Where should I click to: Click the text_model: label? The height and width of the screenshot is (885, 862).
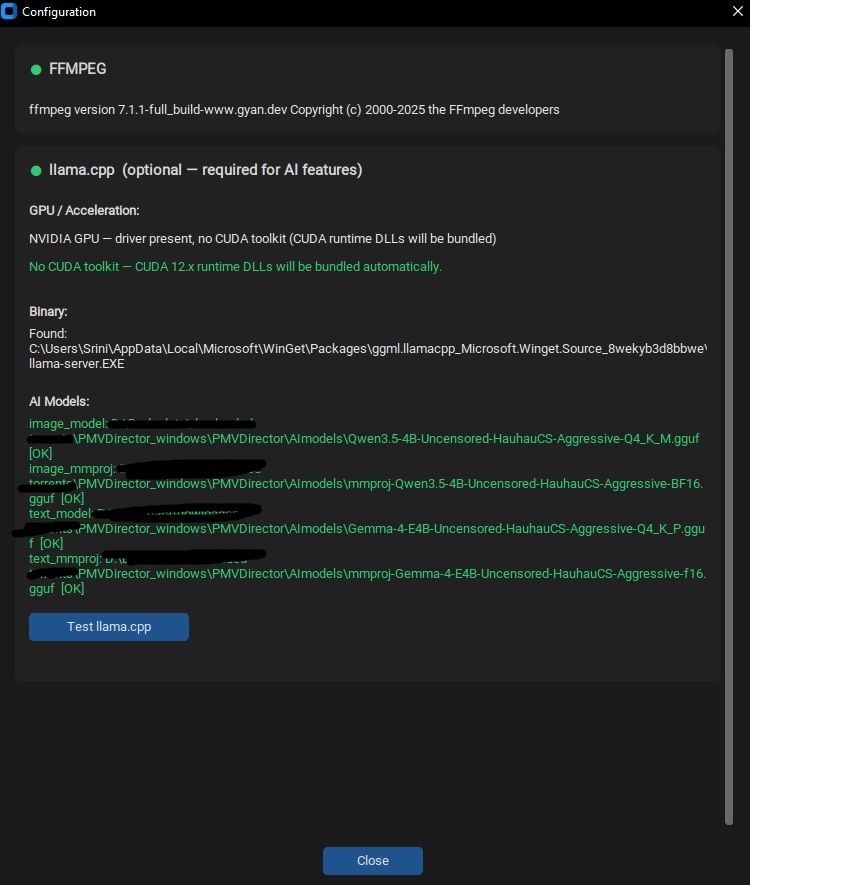coord(61,514)
